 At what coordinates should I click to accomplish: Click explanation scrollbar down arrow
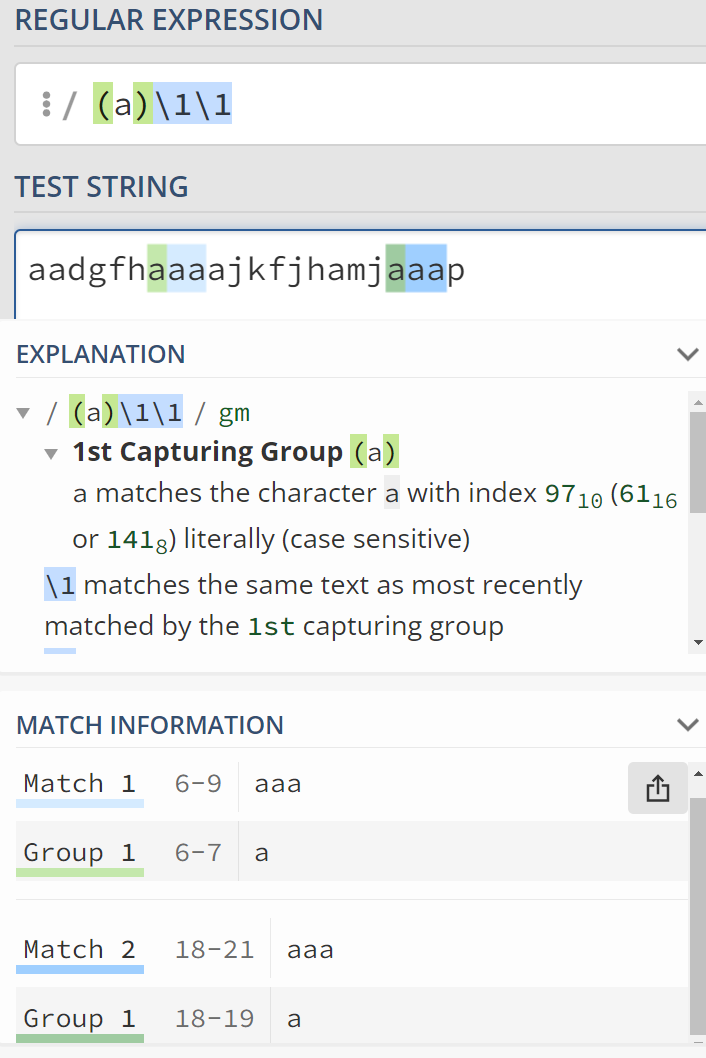click(x=698, y=643)
